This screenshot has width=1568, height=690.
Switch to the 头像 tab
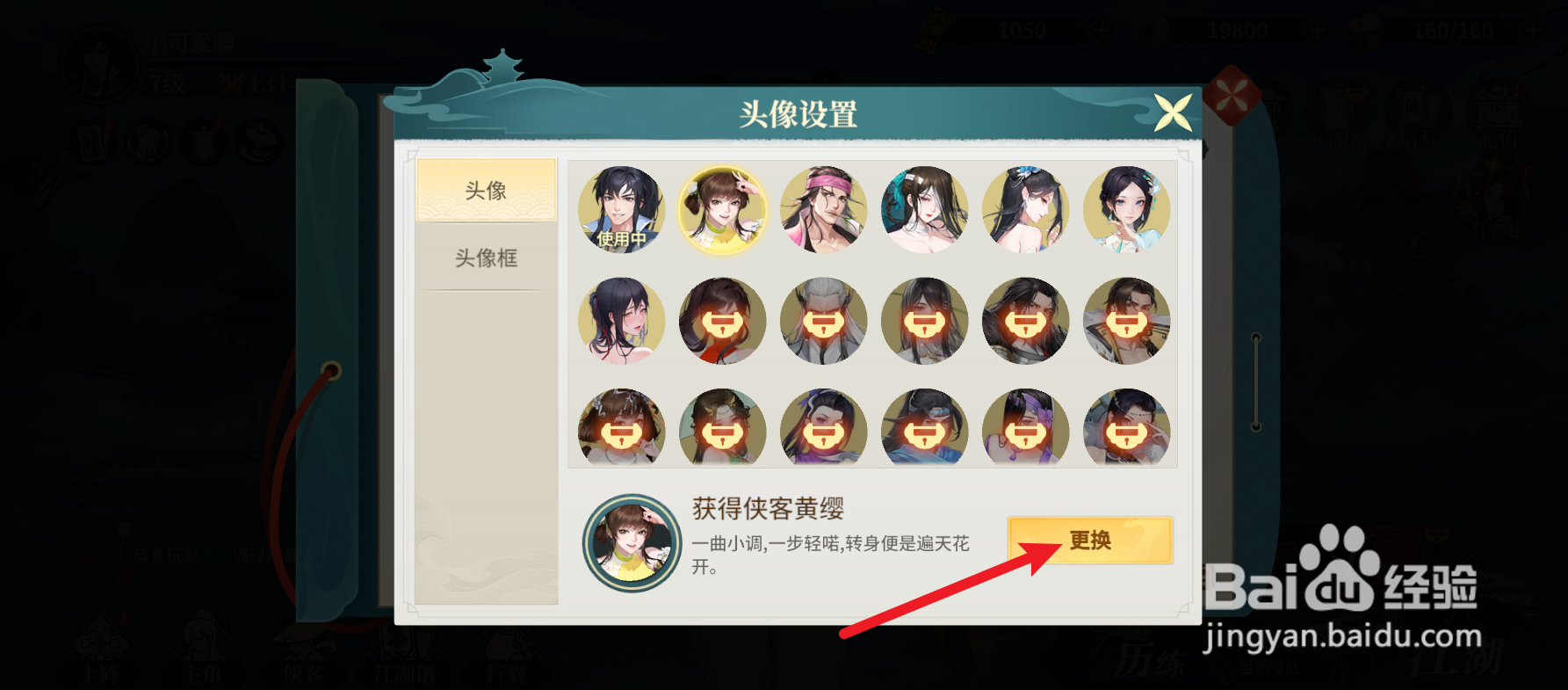pyautogui.click(x=486, y=190)
